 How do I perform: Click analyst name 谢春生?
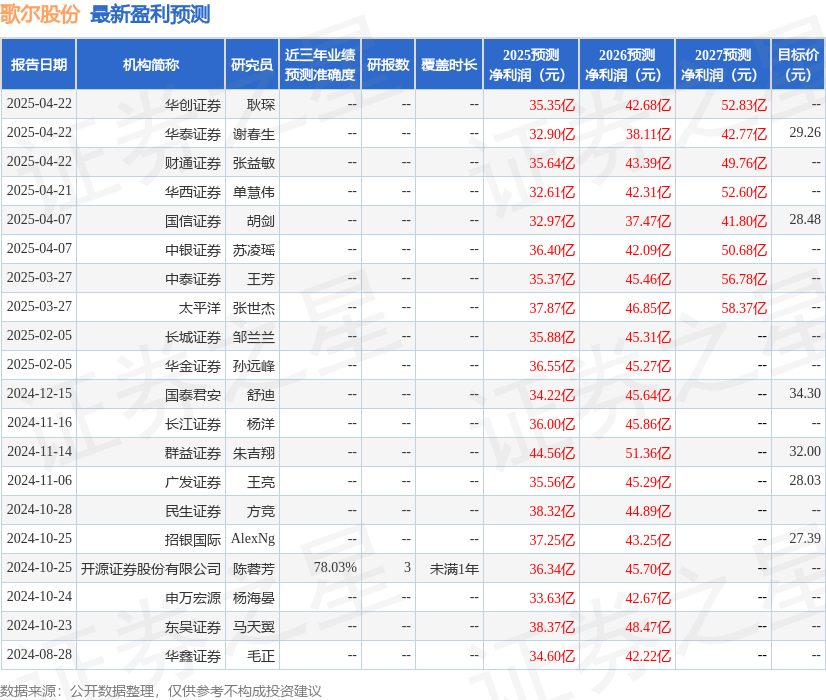click(x=254, y=133)
